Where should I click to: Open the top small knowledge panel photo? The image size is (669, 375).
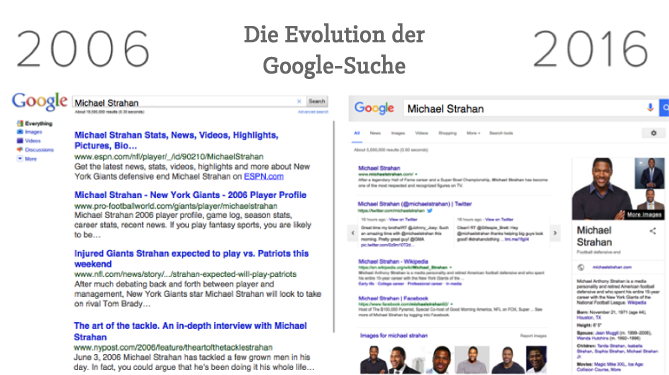(x=649, y=173)
